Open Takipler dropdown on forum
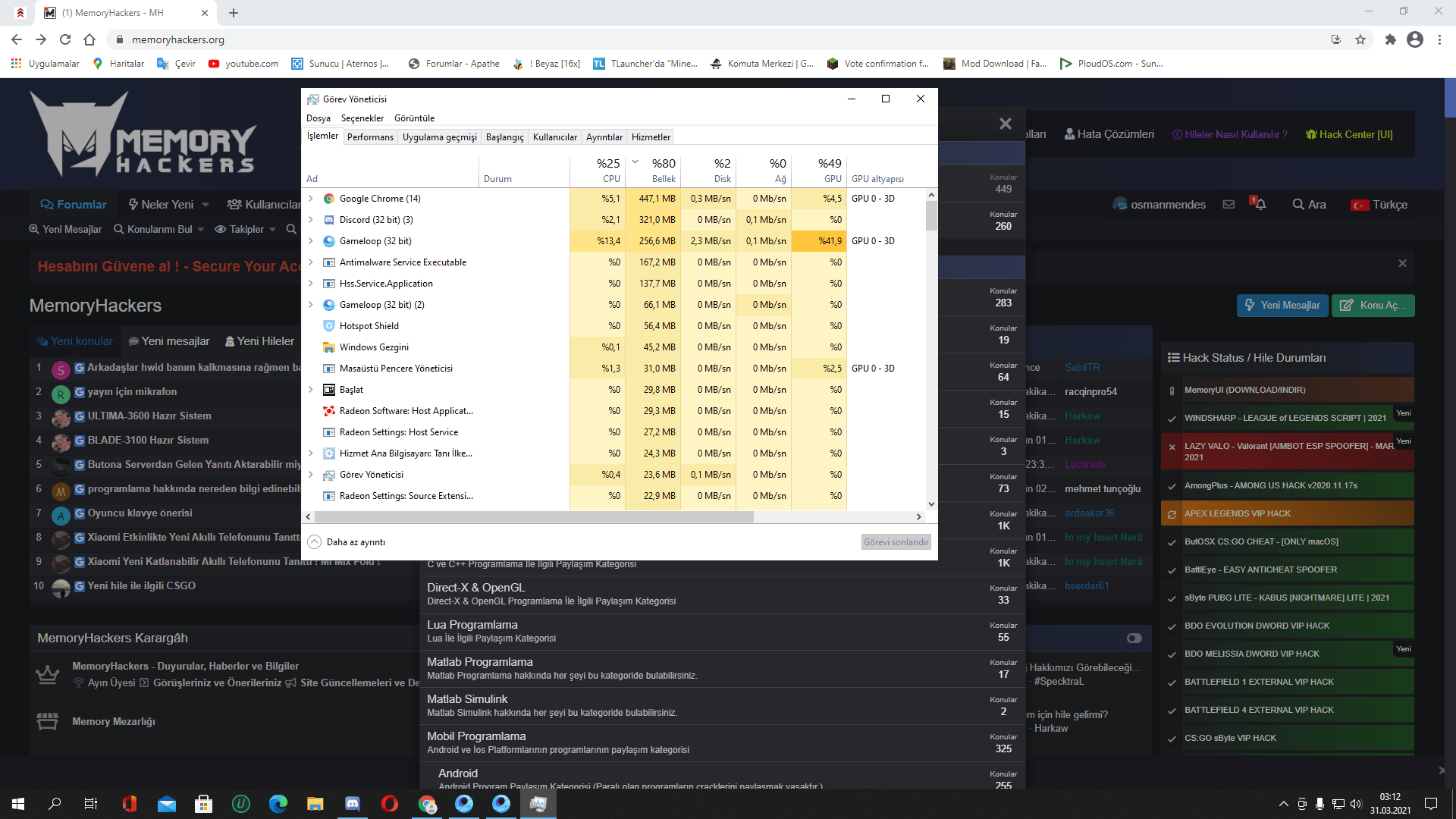This screenshot has width=1456, height=819. [x=246, y=229]
